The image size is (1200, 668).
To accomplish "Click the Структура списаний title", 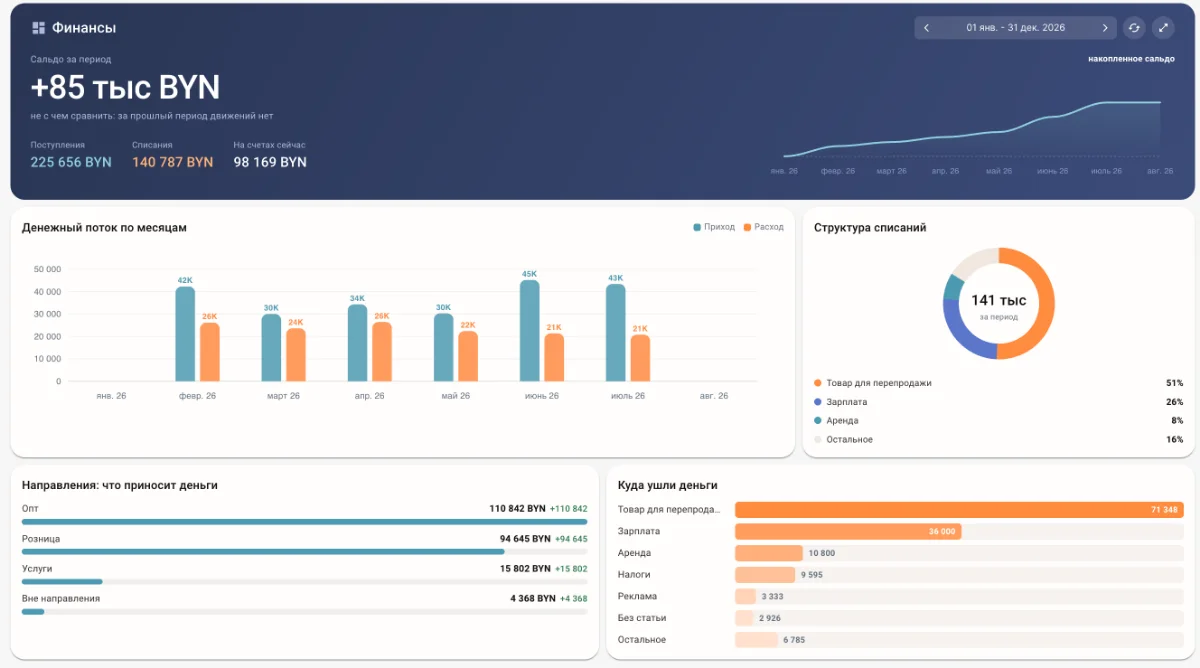I will tap(870, 228).
